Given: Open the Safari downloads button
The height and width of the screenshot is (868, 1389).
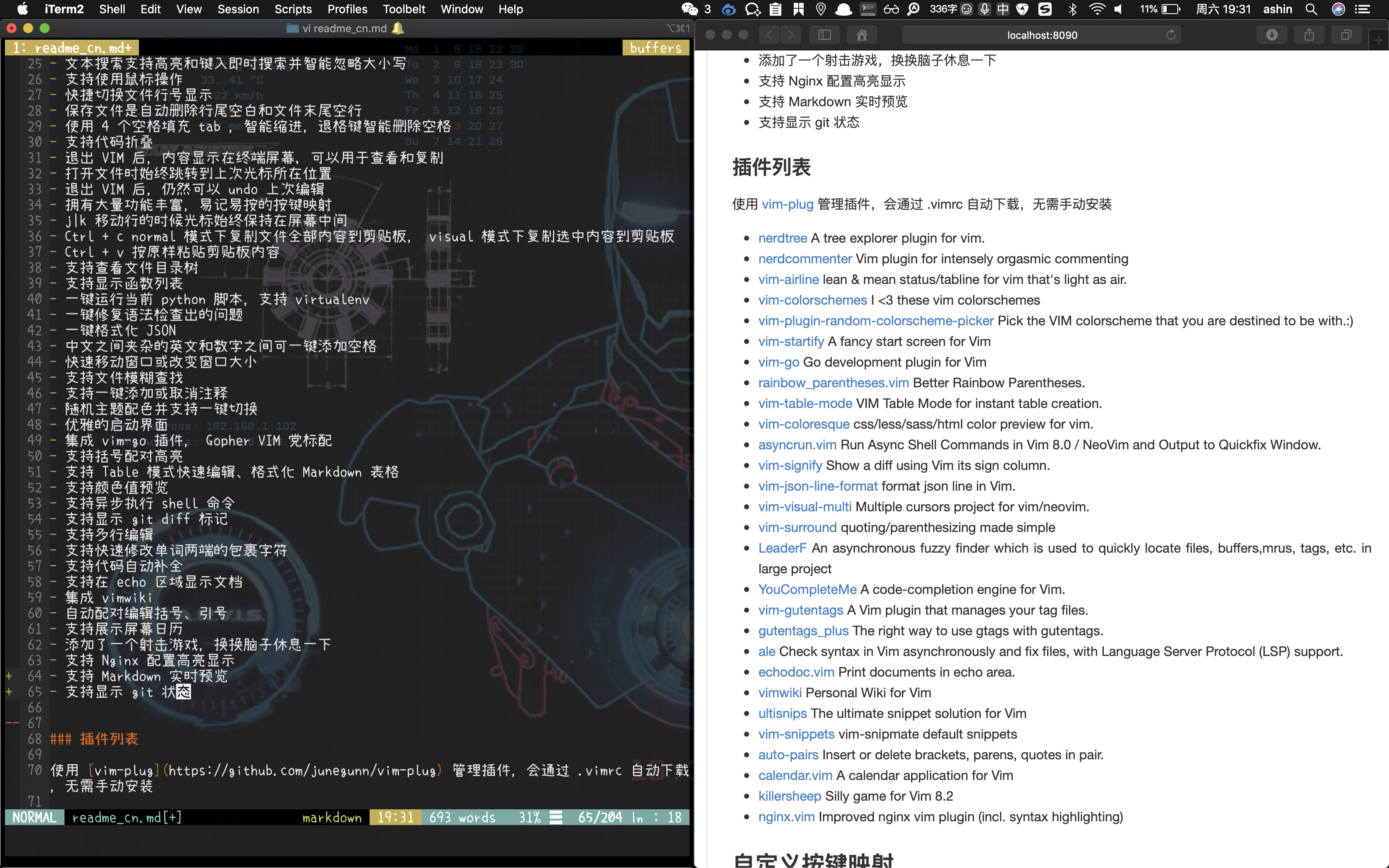Looking at the screenshot, I should point(1272,35).
